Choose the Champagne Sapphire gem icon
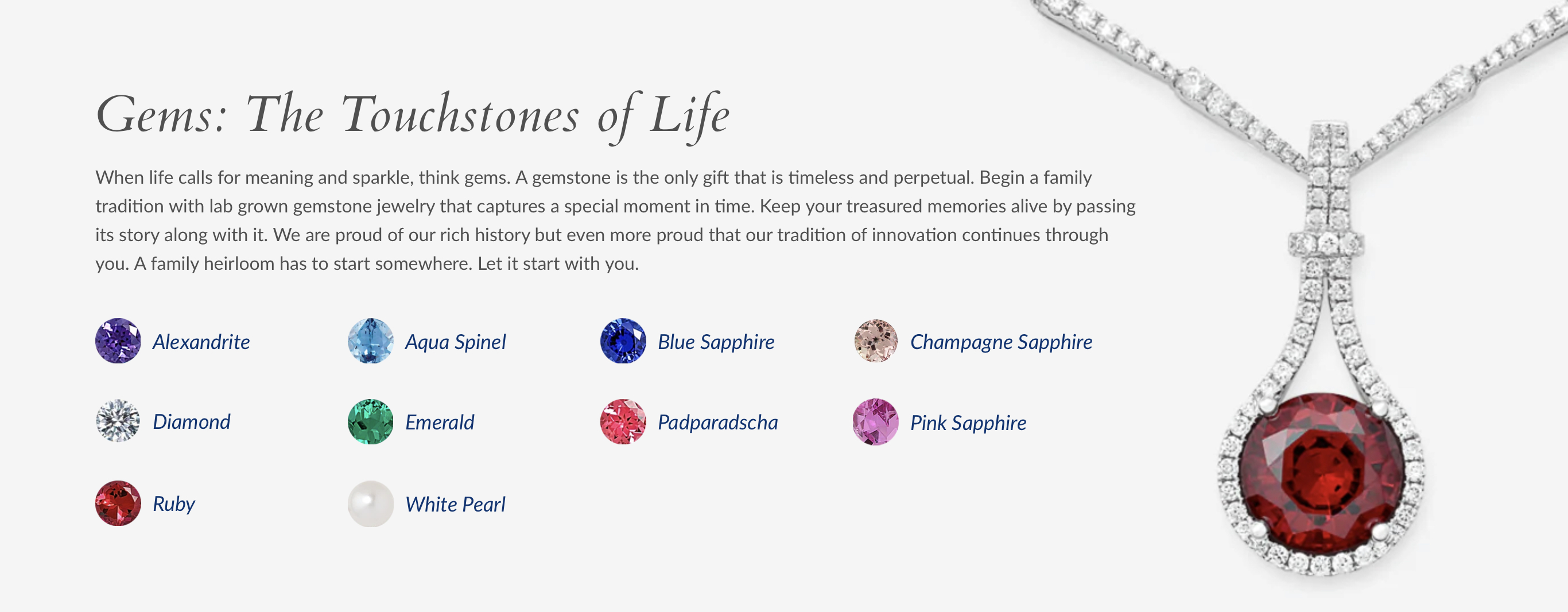The width and height of the screenshot is (1568, 612). 876,341
